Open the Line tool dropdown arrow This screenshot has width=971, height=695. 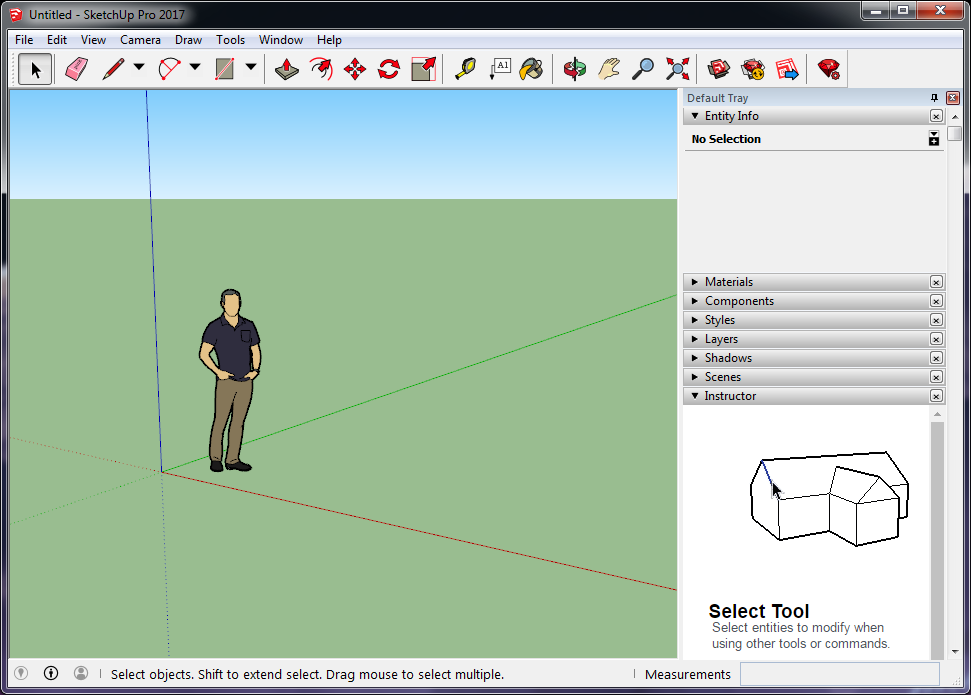(x=139, y=68)
